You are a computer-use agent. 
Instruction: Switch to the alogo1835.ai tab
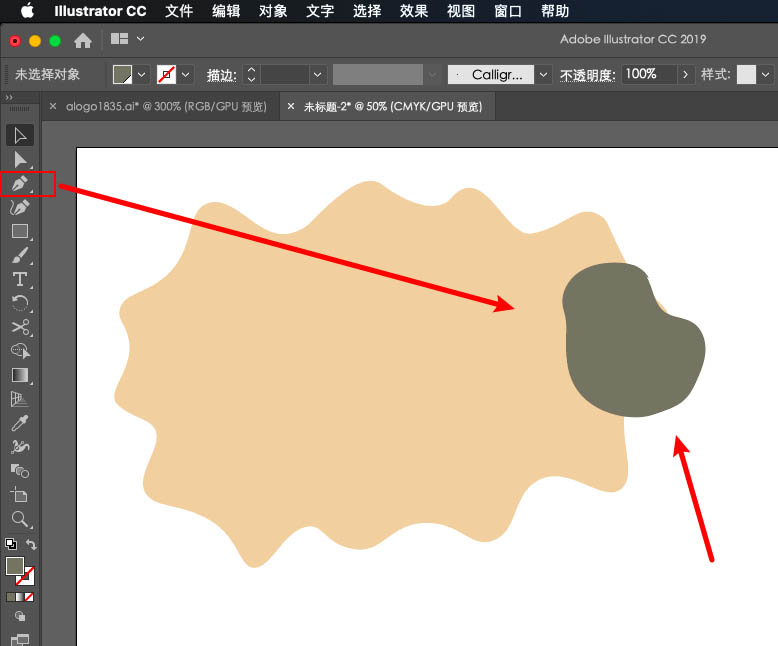pyautogui.click(x=166, y=106)
